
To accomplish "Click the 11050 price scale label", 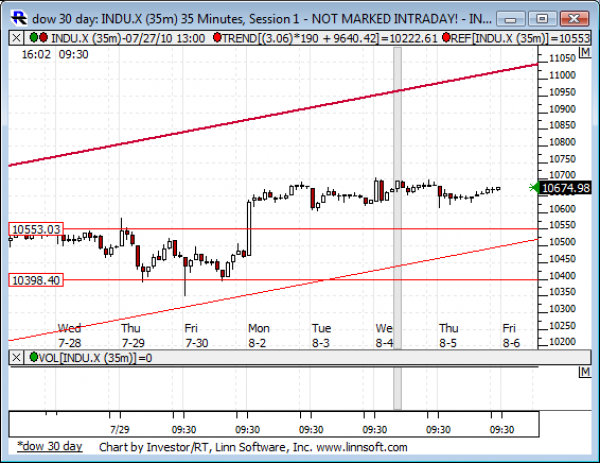I will (x=562, y=58).
